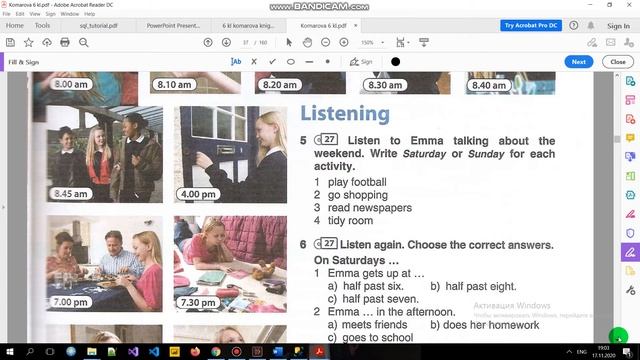The height and width of the screenshot is (360, 640).
Task: Open the Protect shield tool in sidebar
Action: 630,233
